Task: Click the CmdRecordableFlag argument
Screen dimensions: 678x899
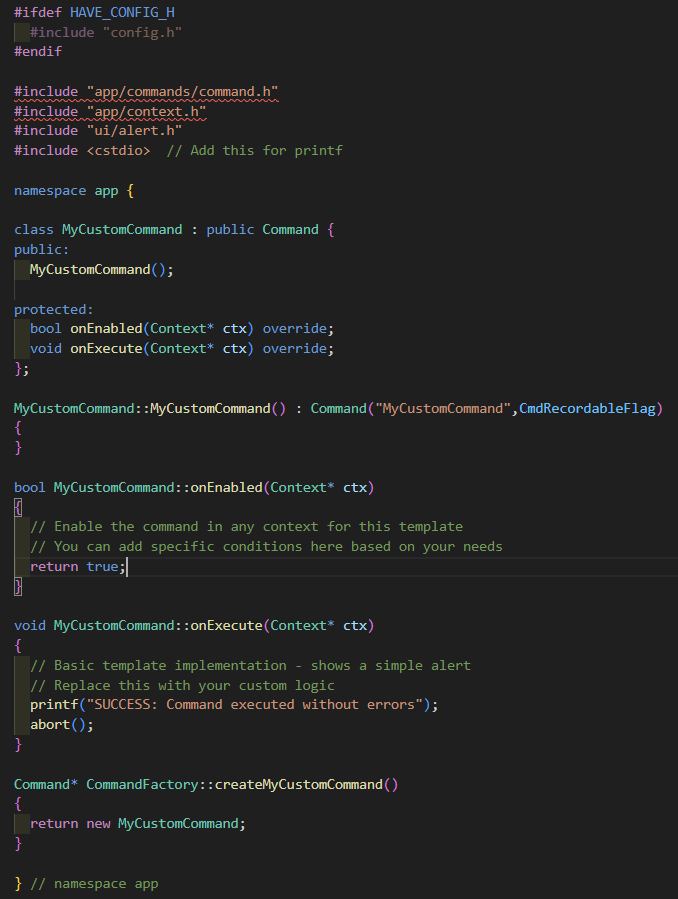Action: pos(590,408)
